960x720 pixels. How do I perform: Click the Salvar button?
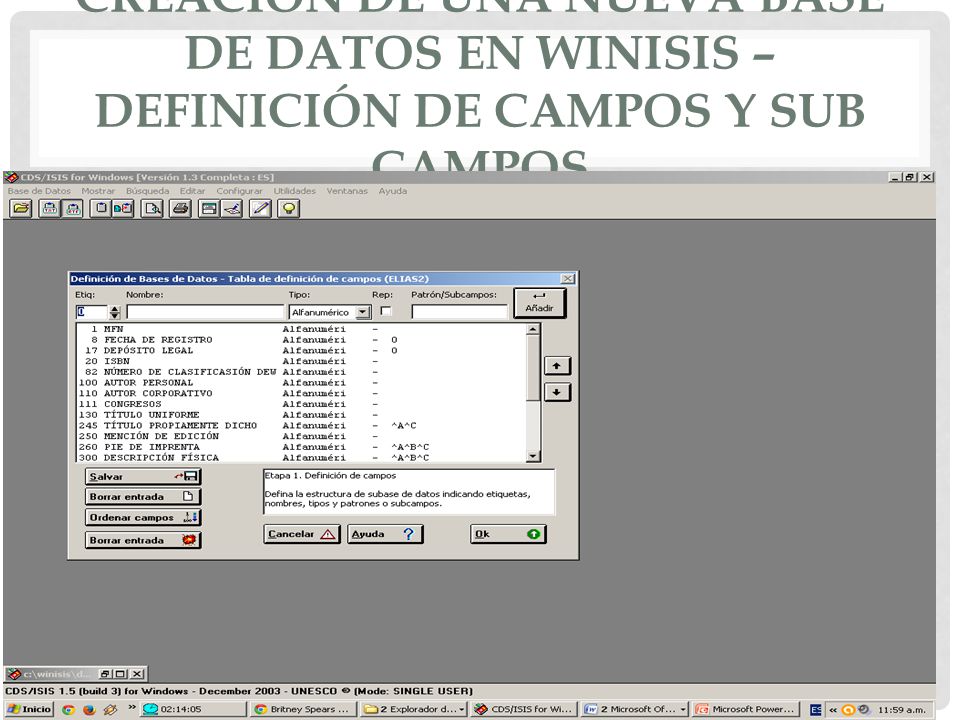tap(143, 476)
